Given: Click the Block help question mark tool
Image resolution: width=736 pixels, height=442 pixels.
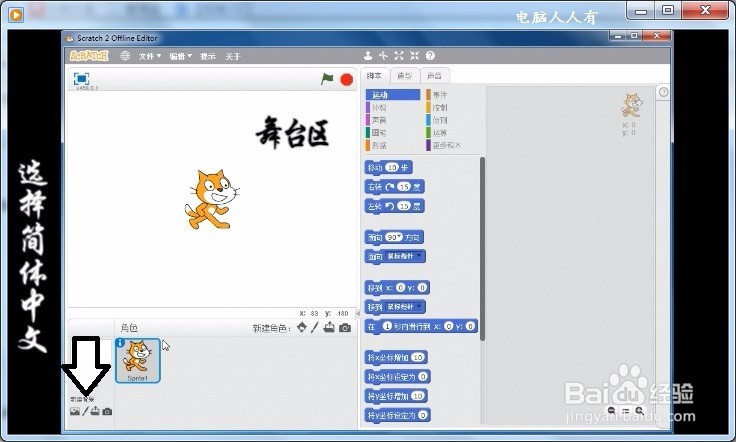Looking at the screenshot, I should coord(430,56).
